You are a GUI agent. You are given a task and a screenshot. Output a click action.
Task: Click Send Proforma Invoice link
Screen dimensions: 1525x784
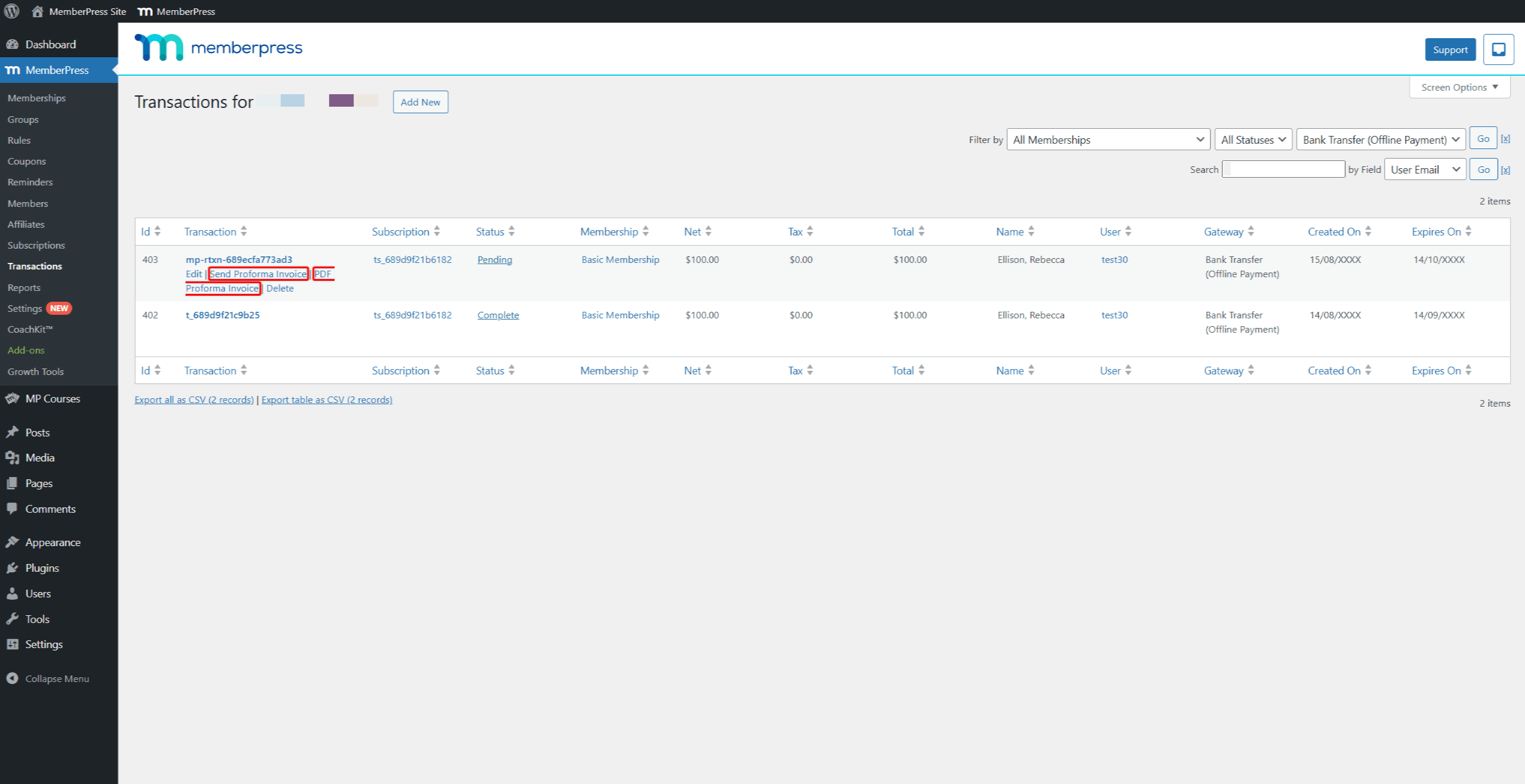pyautogui.click(x=258, y=274)
